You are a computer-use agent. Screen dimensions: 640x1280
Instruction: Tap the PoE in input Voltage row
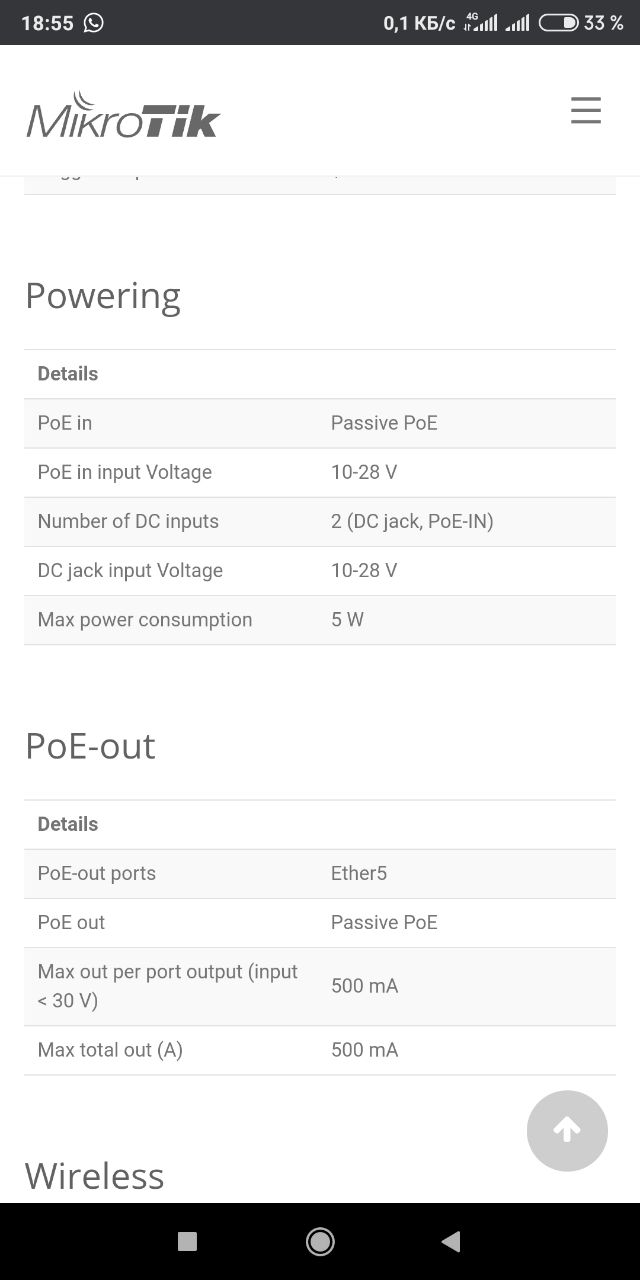[320, 472]
